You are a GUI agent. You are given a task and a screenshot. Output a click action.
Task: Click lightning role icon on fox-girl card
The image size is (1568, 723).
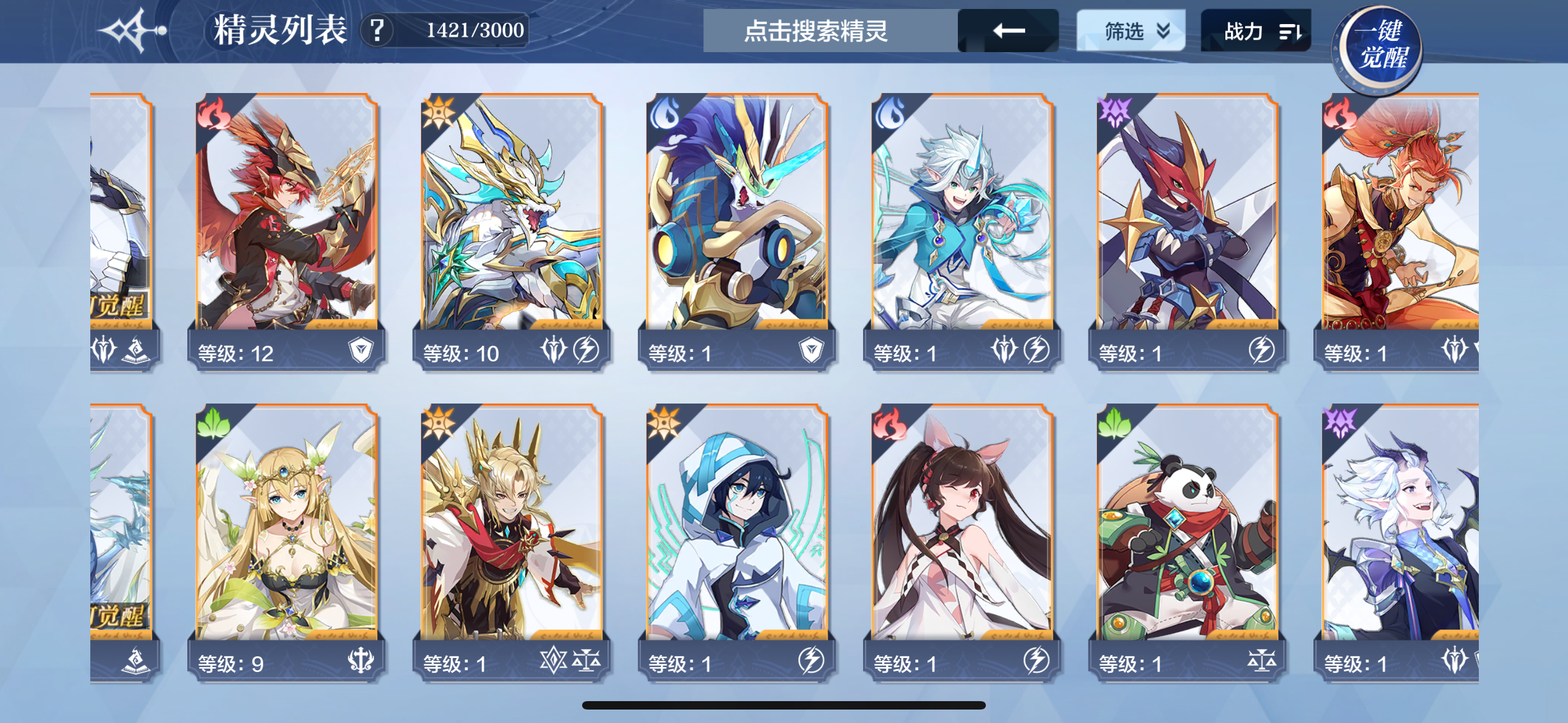coord(1036,660)
